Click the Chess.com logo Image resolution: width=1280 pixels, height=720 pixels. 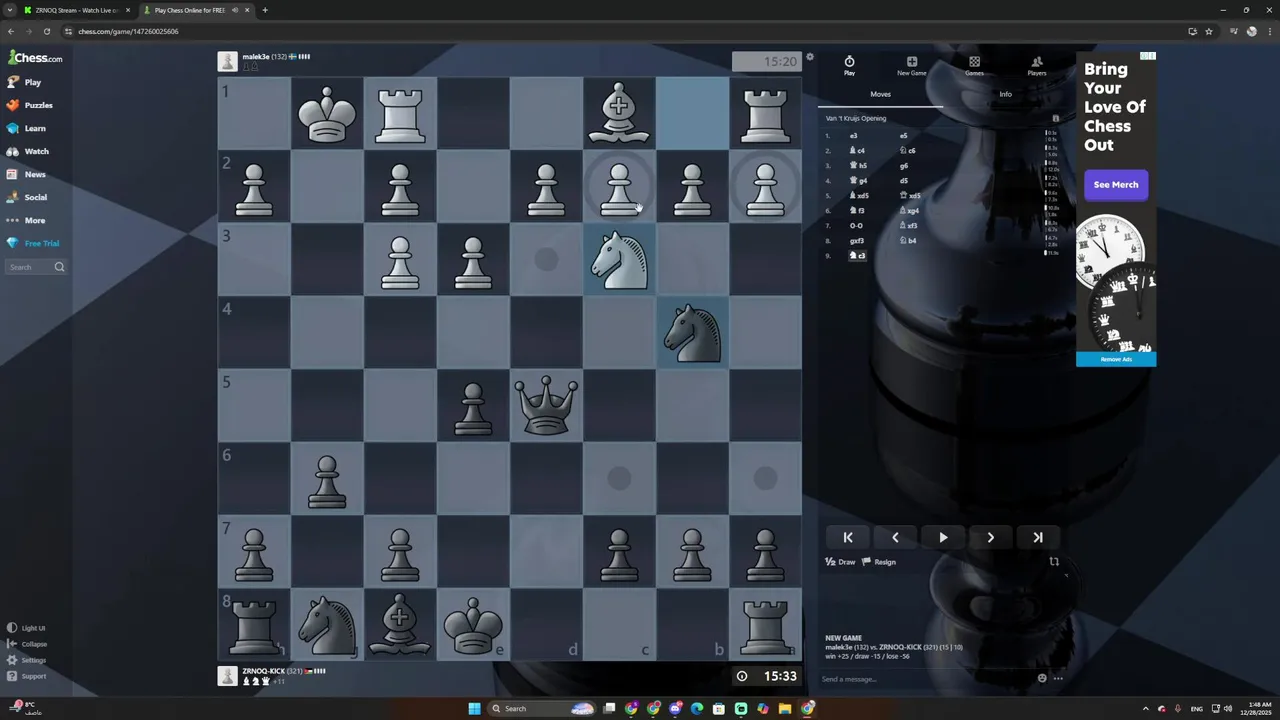point(36,58)
